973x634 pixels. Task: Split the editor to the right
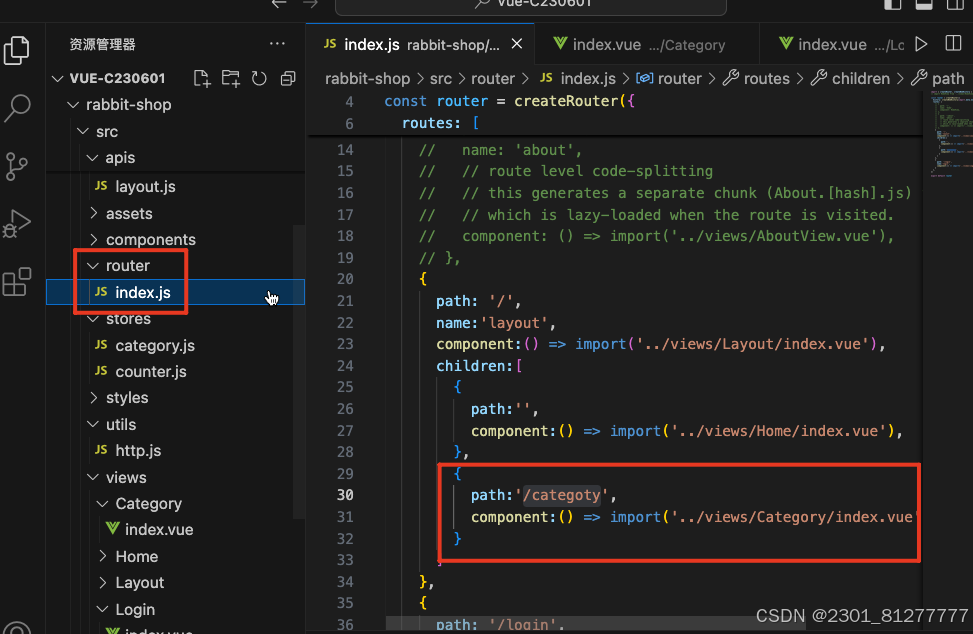click(x=953, y=43)
